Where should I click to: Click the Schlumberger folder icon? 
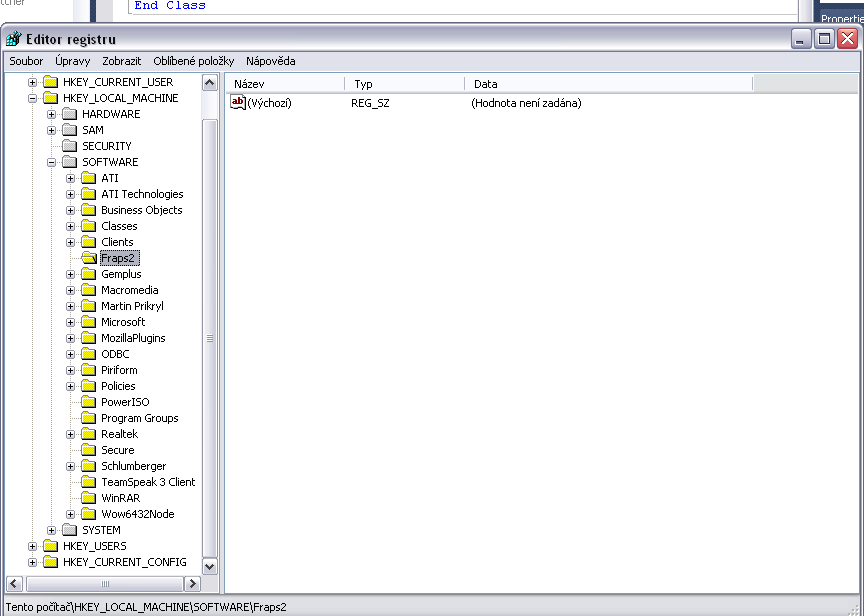(89, 466)
